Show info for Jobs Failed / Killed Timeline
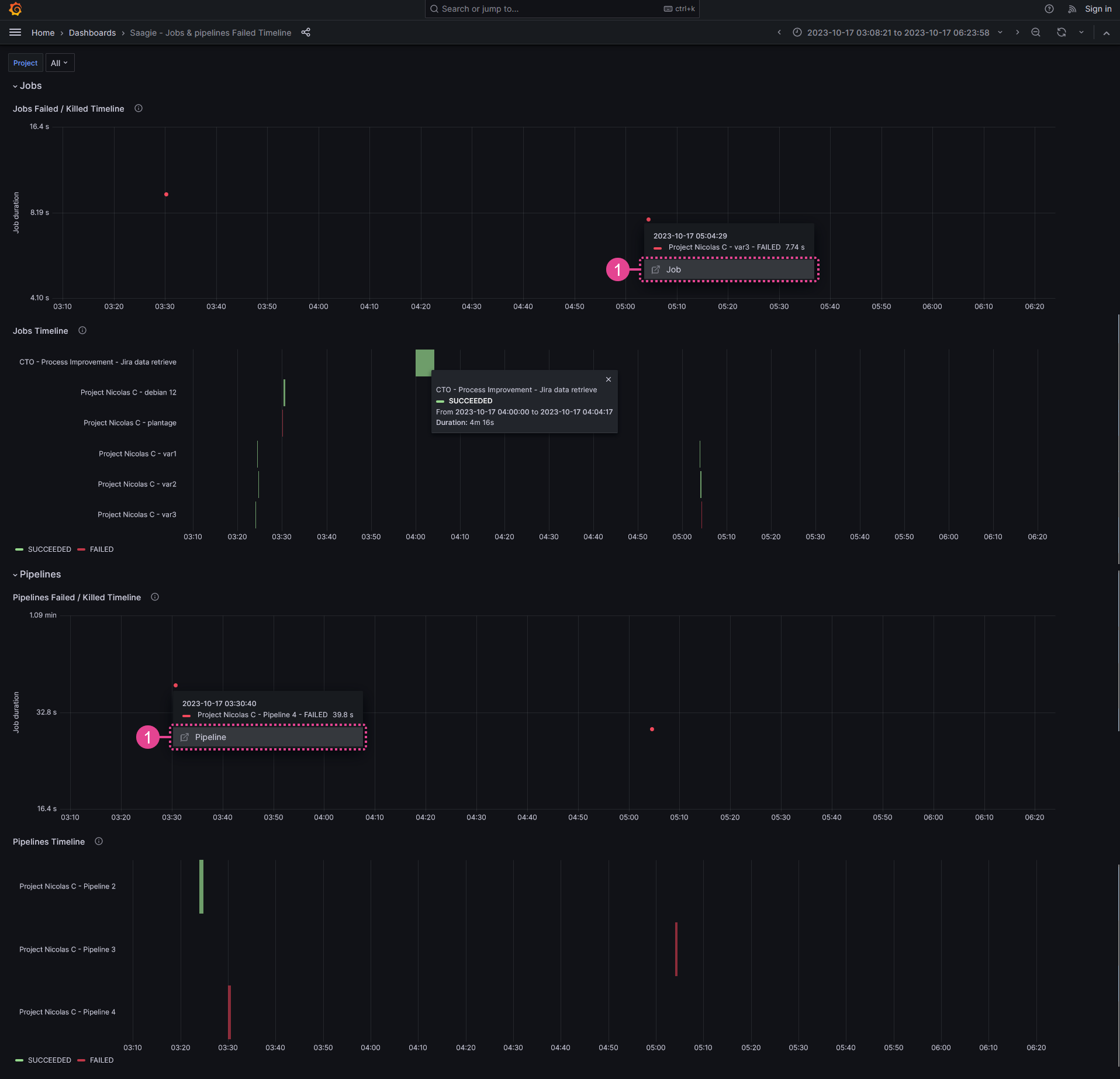Screen dimensions: 1120x1079 (x=139, y=108)
